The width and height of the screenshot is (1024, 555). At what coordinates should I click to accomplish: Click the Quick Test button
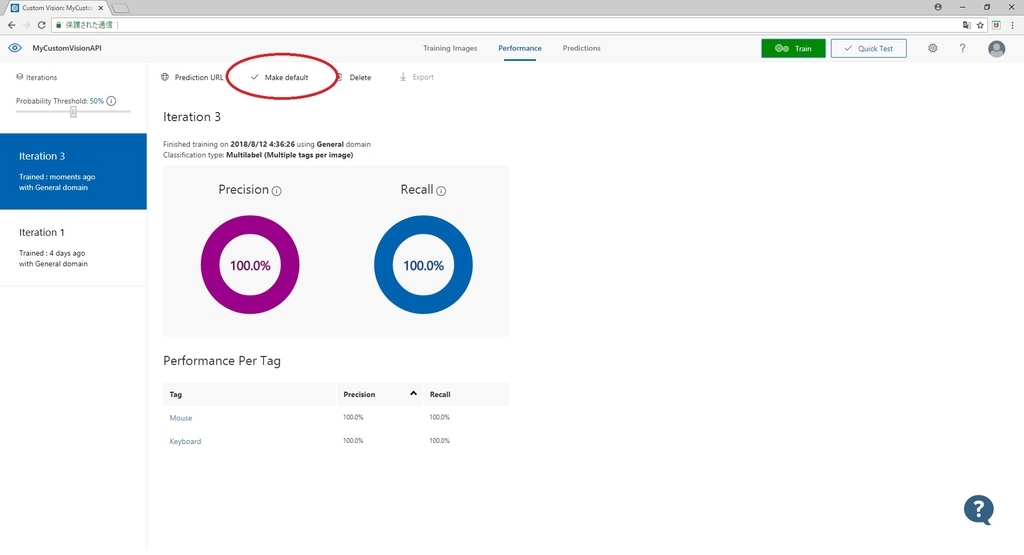pyautogui.click(x=869, y=48)
